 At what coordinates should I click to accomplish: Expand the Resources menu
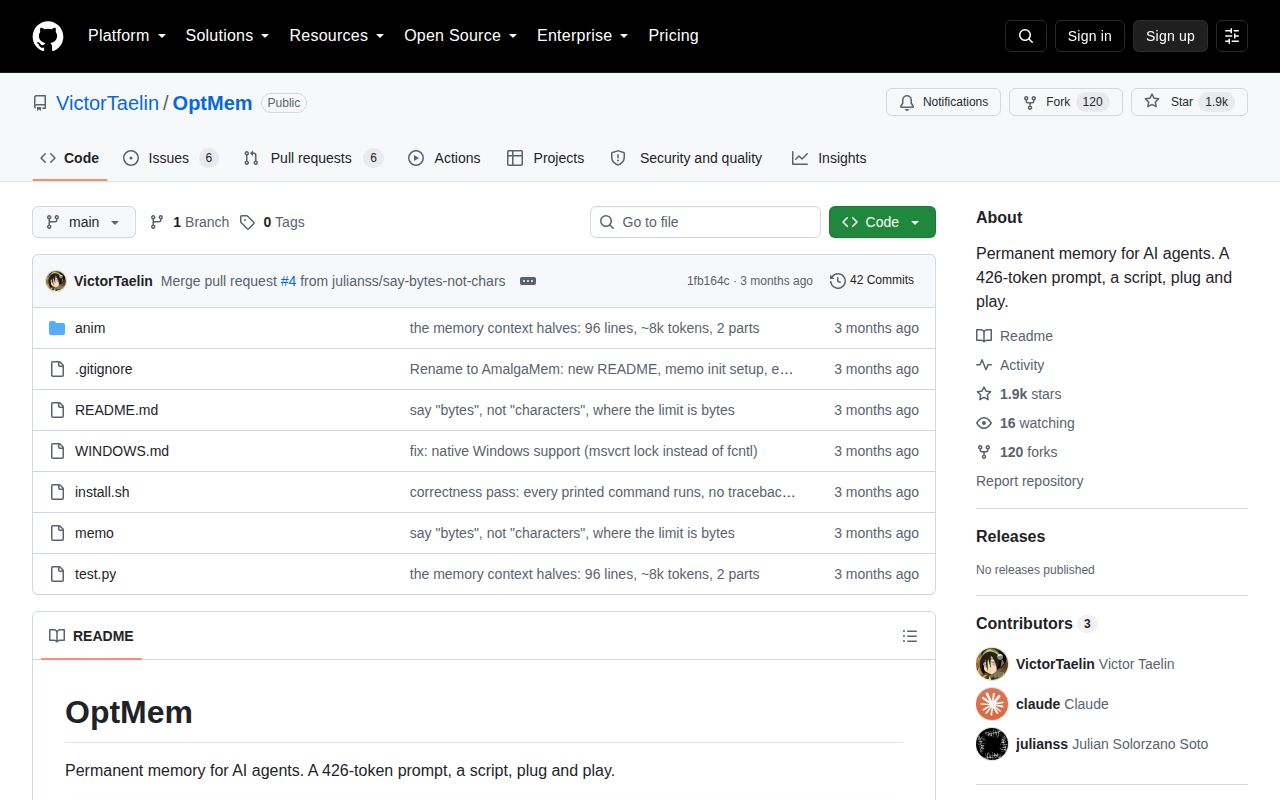(337, 36)
